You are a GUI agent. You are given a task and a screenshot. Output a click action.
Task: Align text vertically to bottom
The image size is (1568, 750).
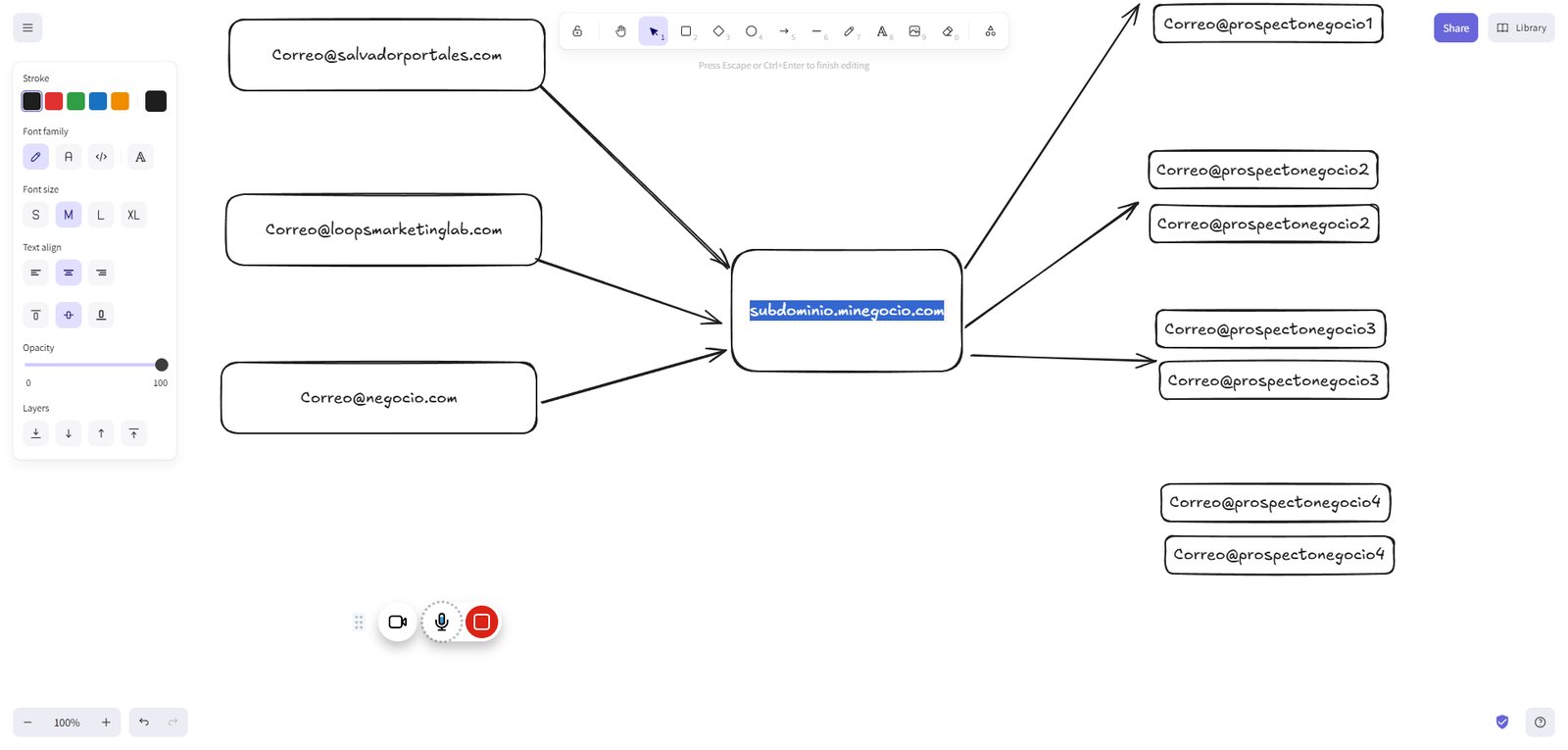pos(101,315)
